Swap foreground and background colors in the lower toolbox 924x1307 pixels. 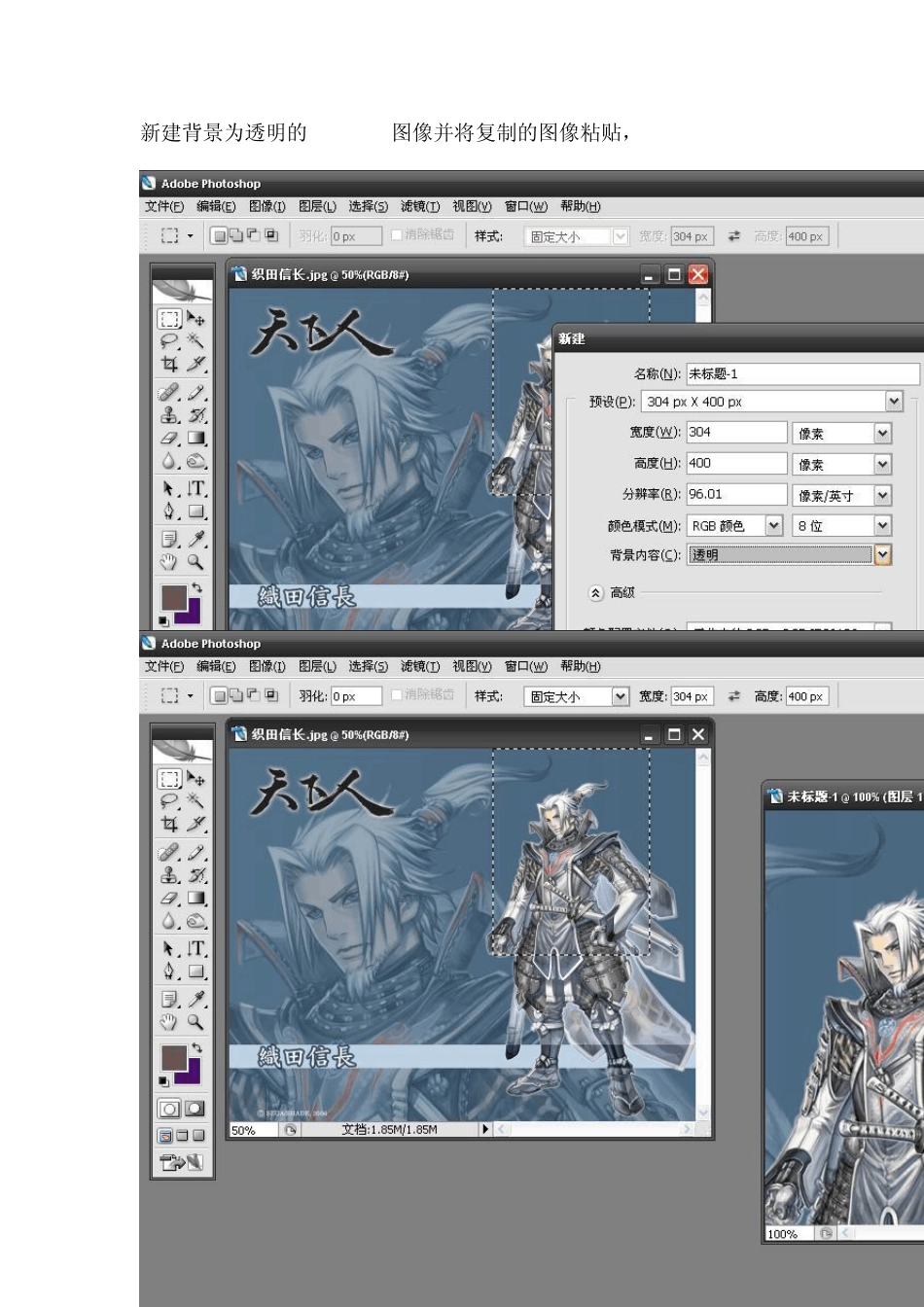tap(196, 1047)
